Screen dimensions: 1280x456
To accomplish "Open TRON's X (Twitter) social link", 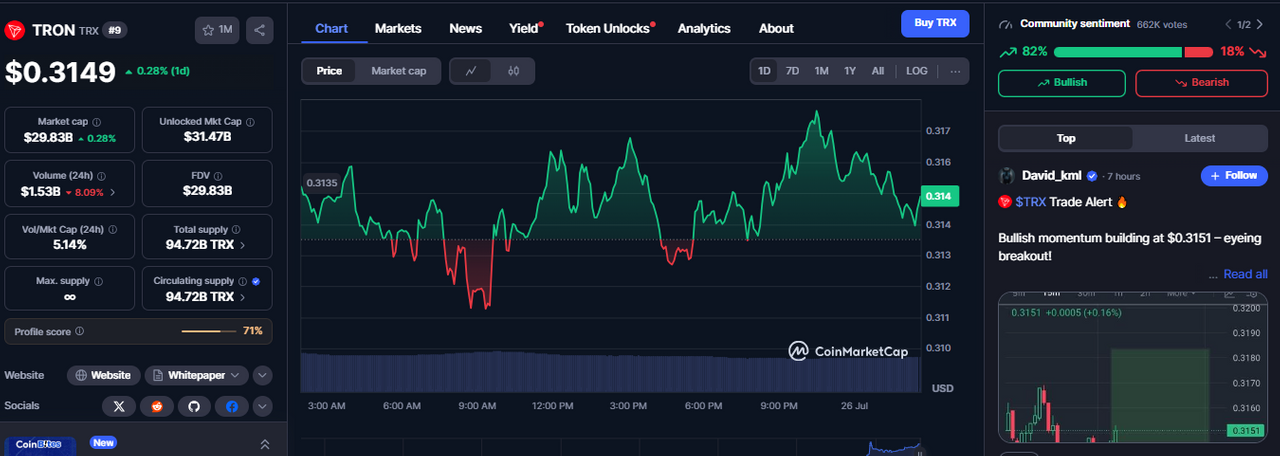I will (x=119, y=406).
